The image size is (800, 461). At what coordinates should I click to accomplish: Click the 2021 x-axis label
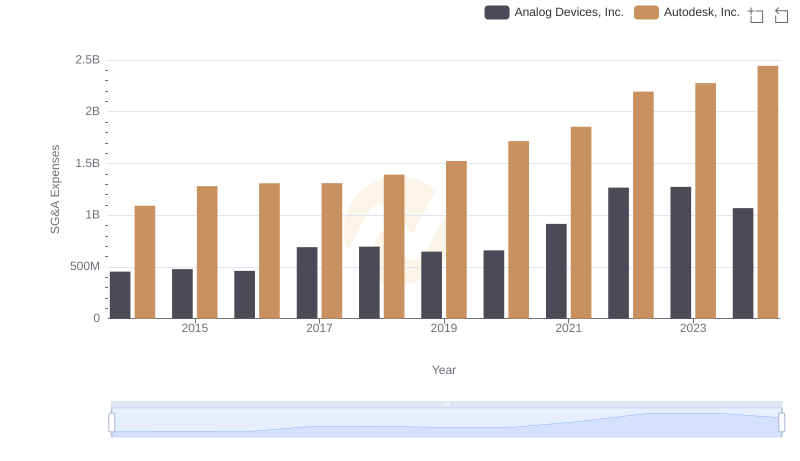tap(568, 328)
